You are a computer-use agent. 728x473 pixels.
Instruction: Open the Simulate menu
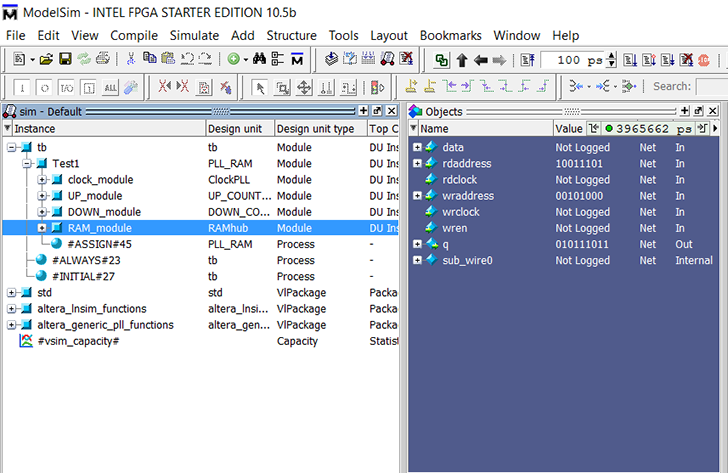tap(194, 35)
